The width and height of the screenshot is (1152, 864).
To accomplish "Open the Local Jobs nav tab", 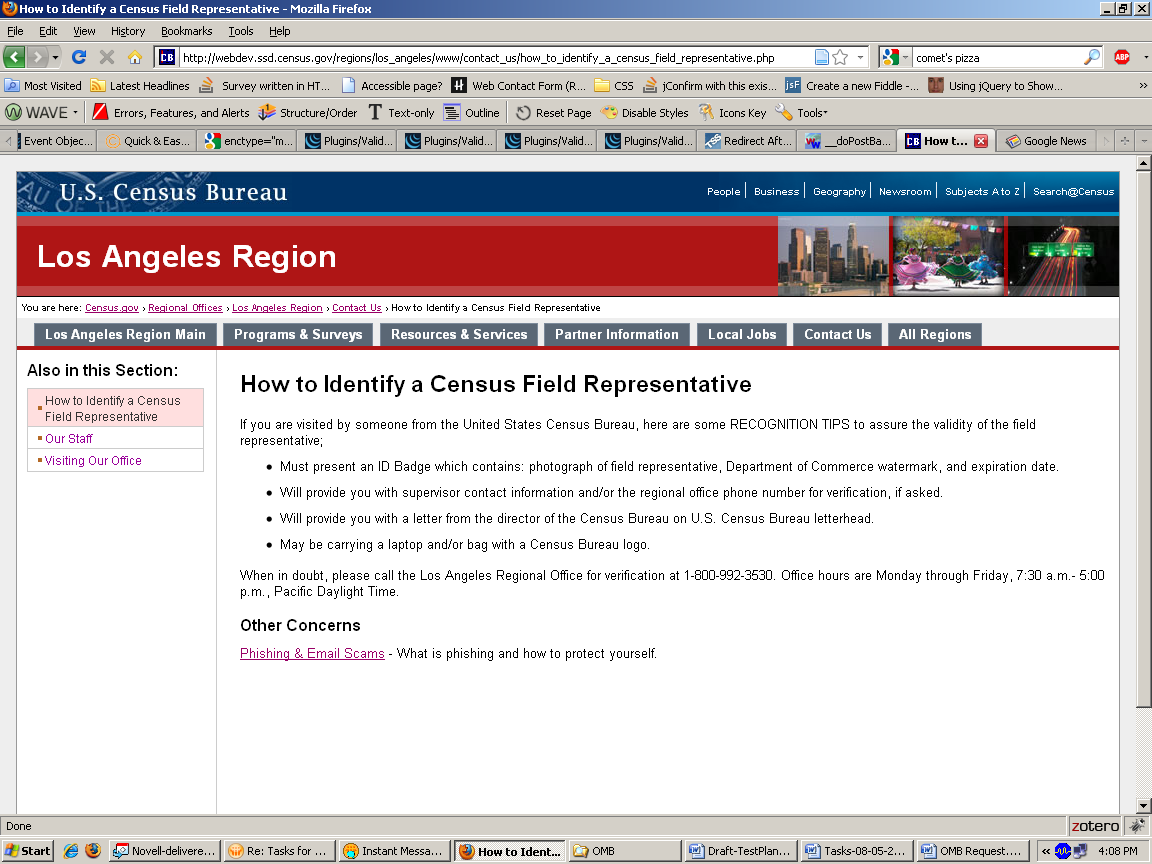I will tap(742, 334).
